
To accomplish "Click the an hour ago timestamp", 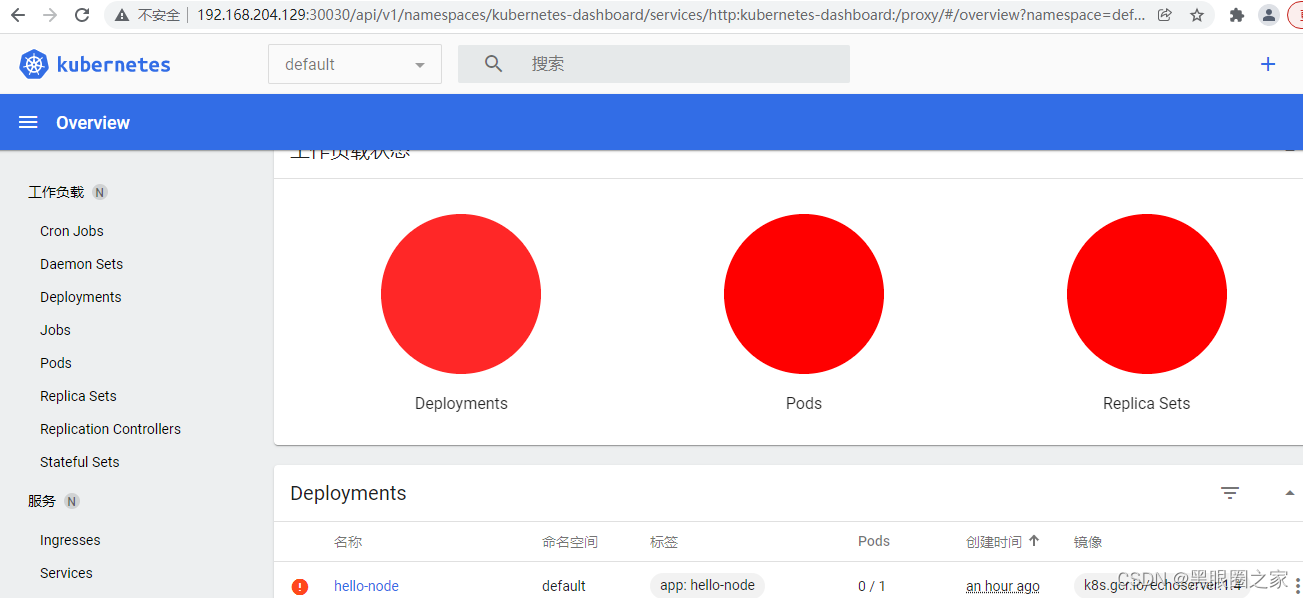I will point(1003,586).
